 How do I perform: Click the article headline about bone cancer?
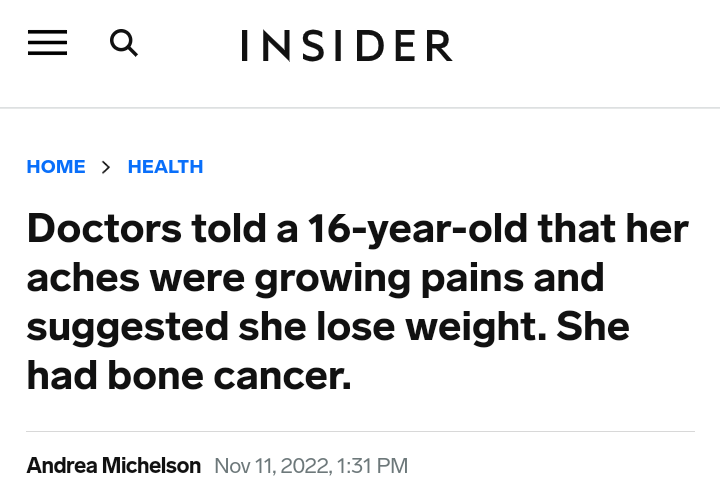click(357, 301)
